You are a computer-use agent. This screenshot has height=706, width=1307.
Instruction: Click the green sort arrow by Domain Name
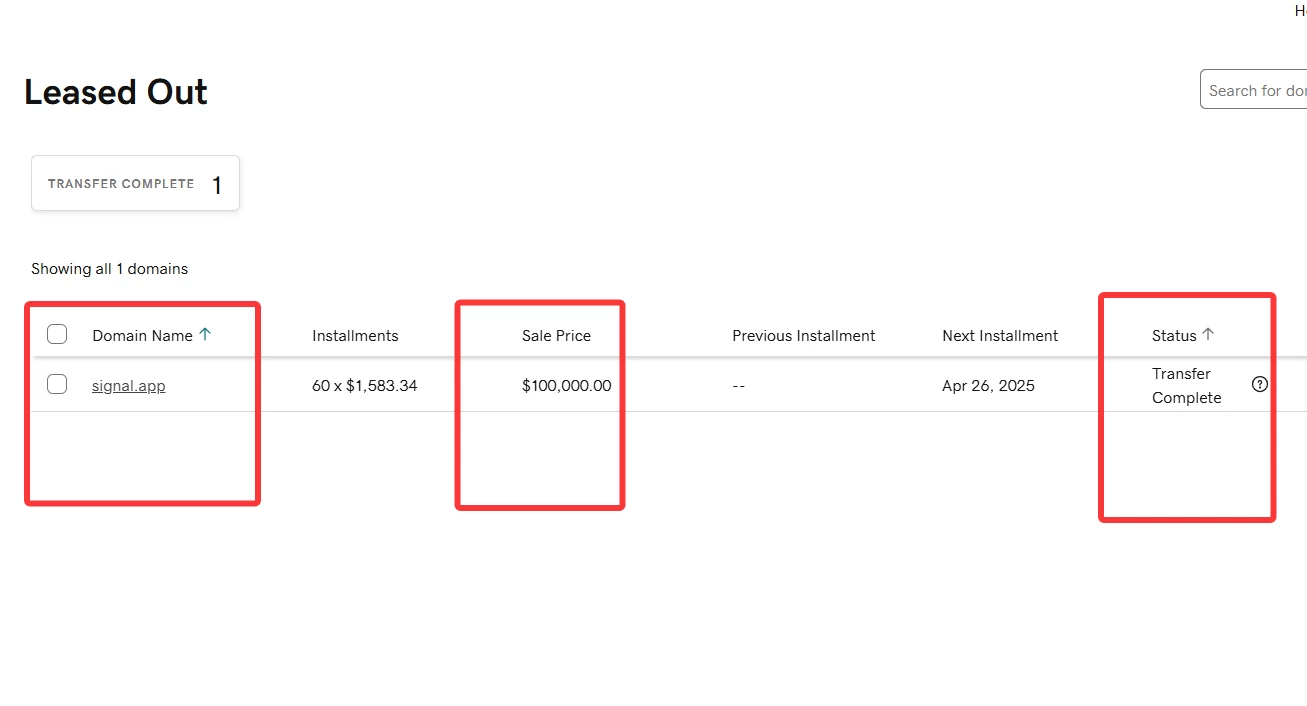click(205, 335)
